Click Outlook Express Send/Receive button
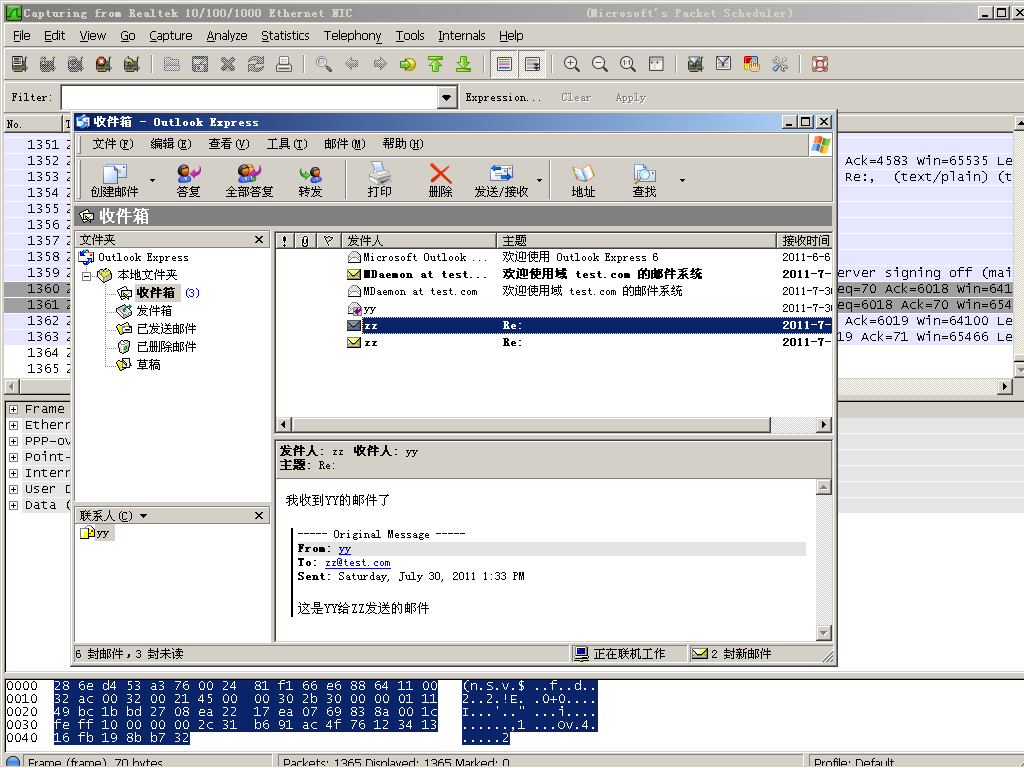This screenshot has height=768, width=1024. point(502,181)
